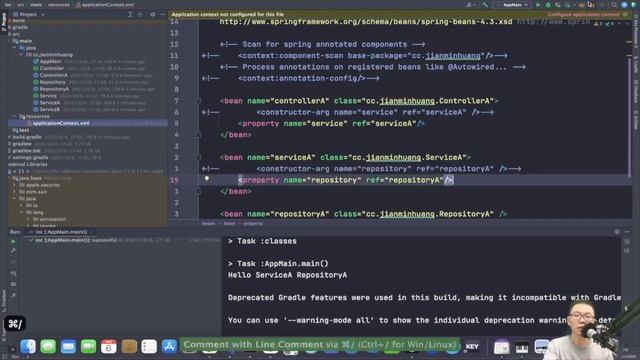The height and width of the screenshot is (360, 640).
Task: Click the wrench icon in Run panel
Action: click(13, 251)
